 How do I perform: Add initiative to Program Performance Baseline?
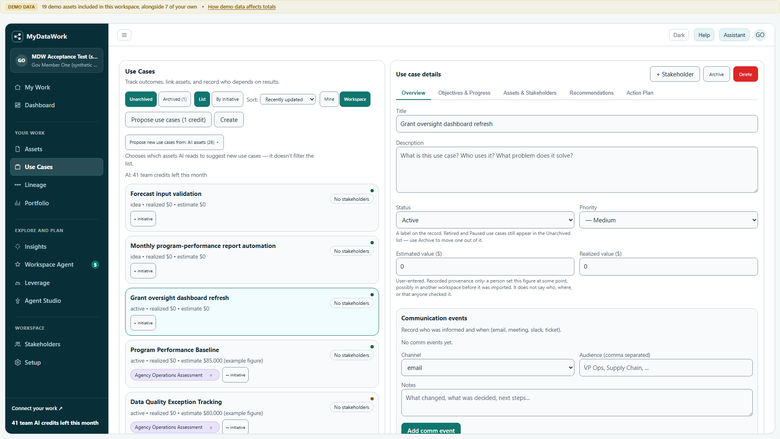click(x=235, y=375)
